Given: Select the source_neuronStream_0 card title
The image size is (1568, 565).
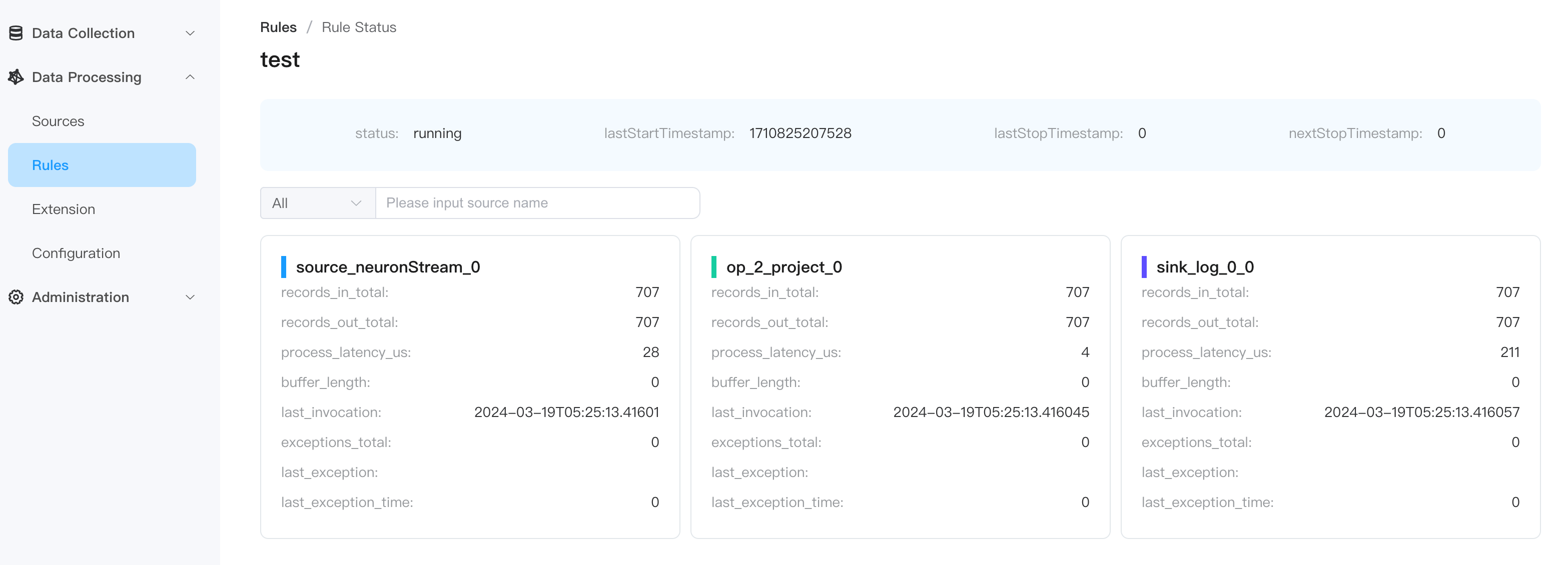Looking at the screenshot, I should (x=388, y=267).
